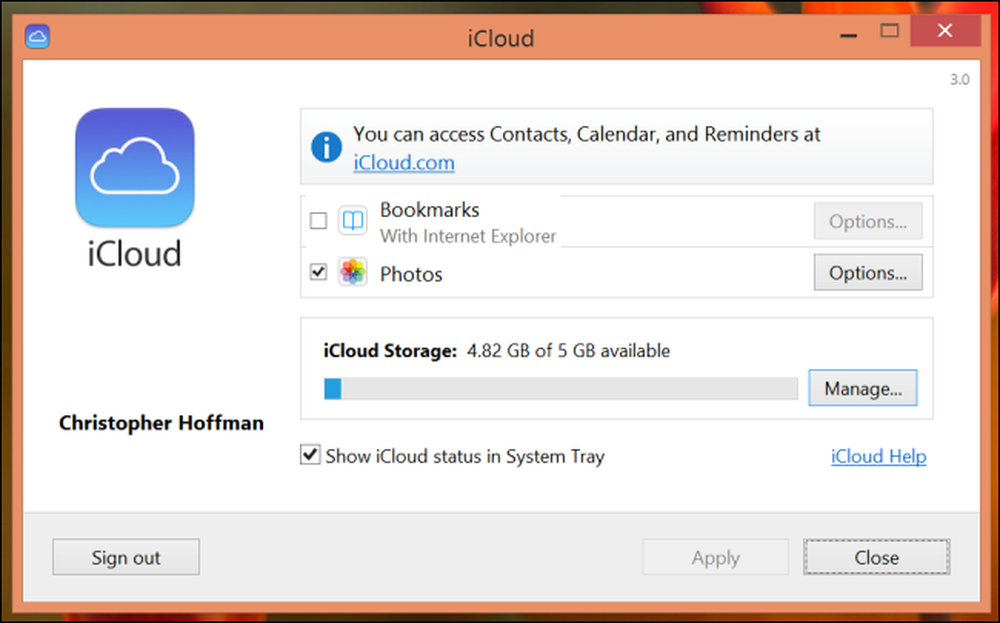Image resolution: width=1000 pixels, height=623 pixels.
Task: Click the Apply button
Action: click(x=716, y=557)
